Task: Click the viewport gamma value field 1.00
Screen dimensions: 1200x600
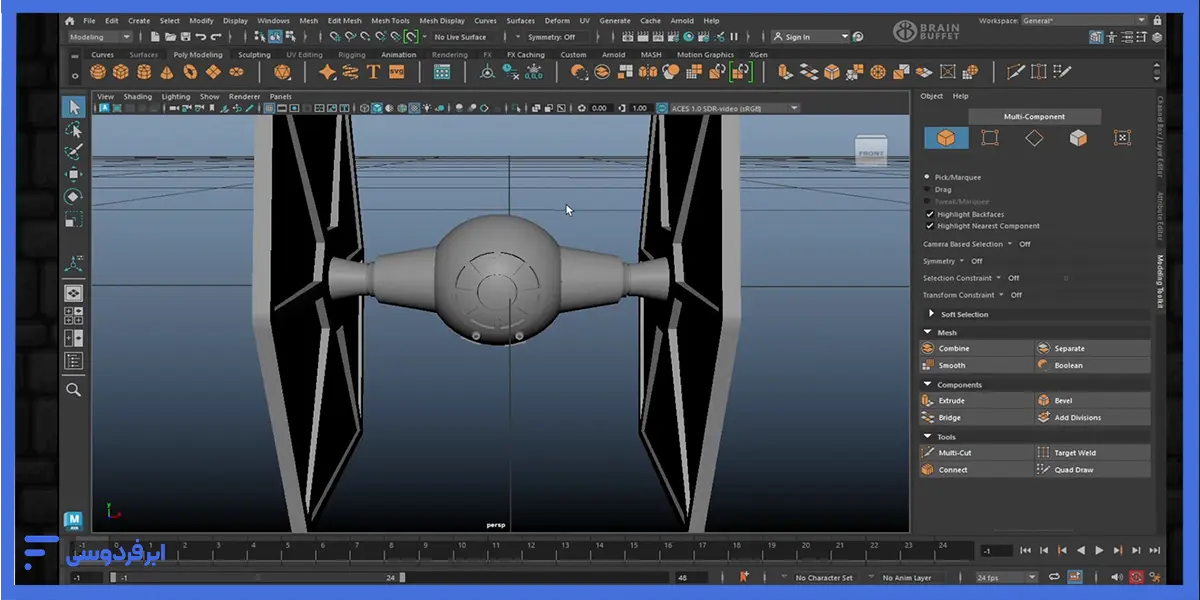Action: coord(640,108)
